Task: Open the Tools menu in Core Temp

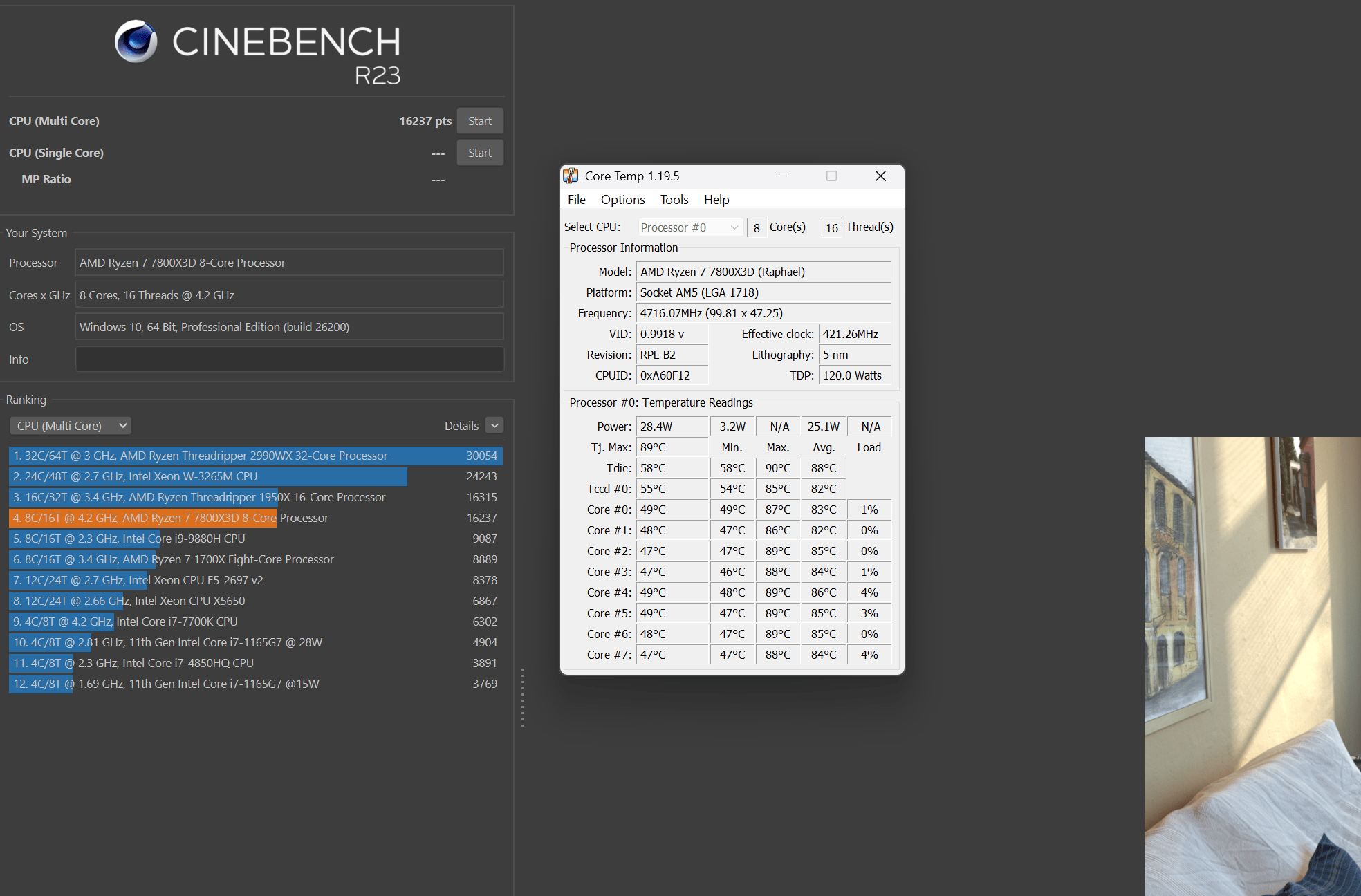Action: click(674, 200)
